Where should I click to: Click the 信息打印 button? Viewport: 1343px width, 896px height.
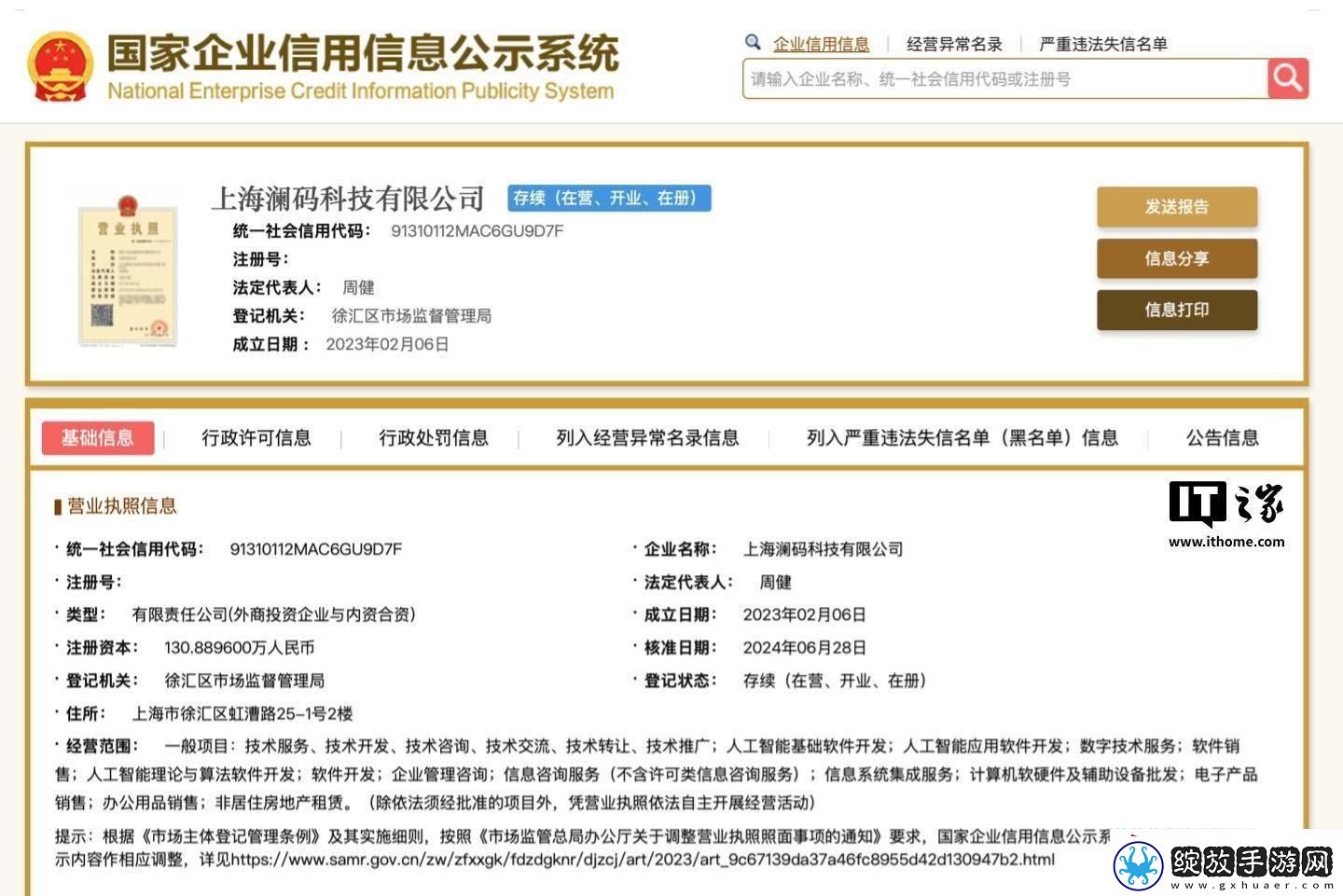[1177, 310]
